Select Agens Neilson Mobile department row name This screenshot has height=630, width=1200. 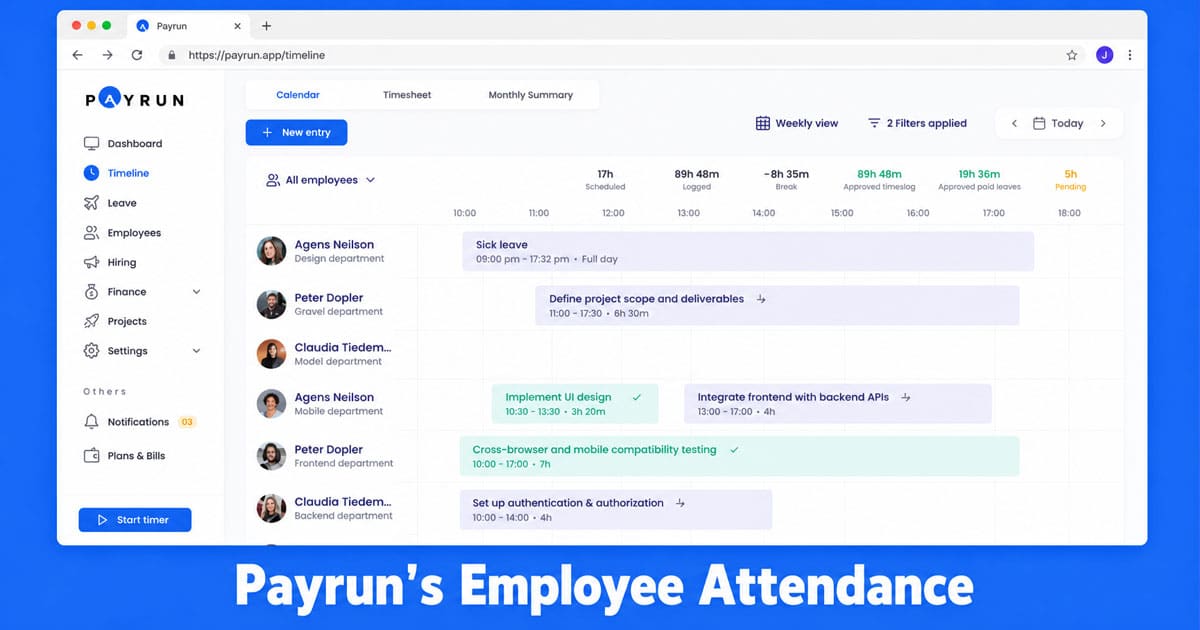pos(334,397)
